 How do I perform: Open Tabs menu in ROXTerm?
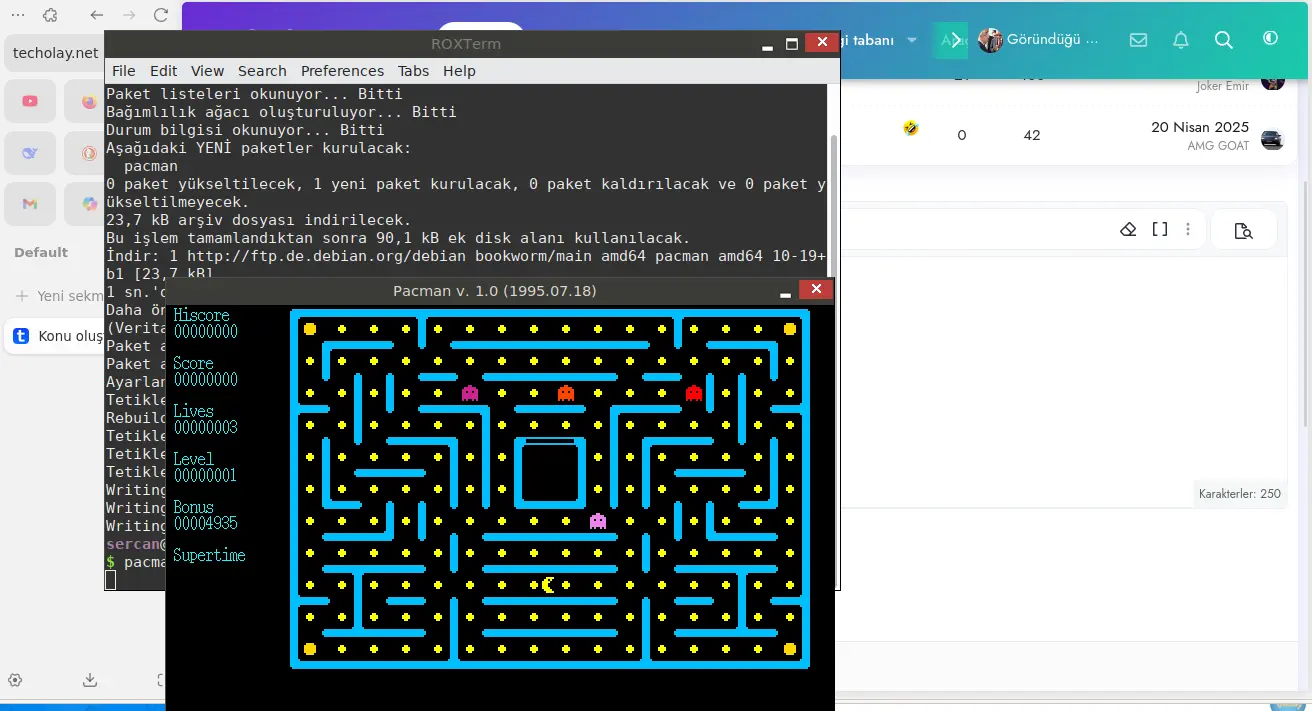click(413, 71)
